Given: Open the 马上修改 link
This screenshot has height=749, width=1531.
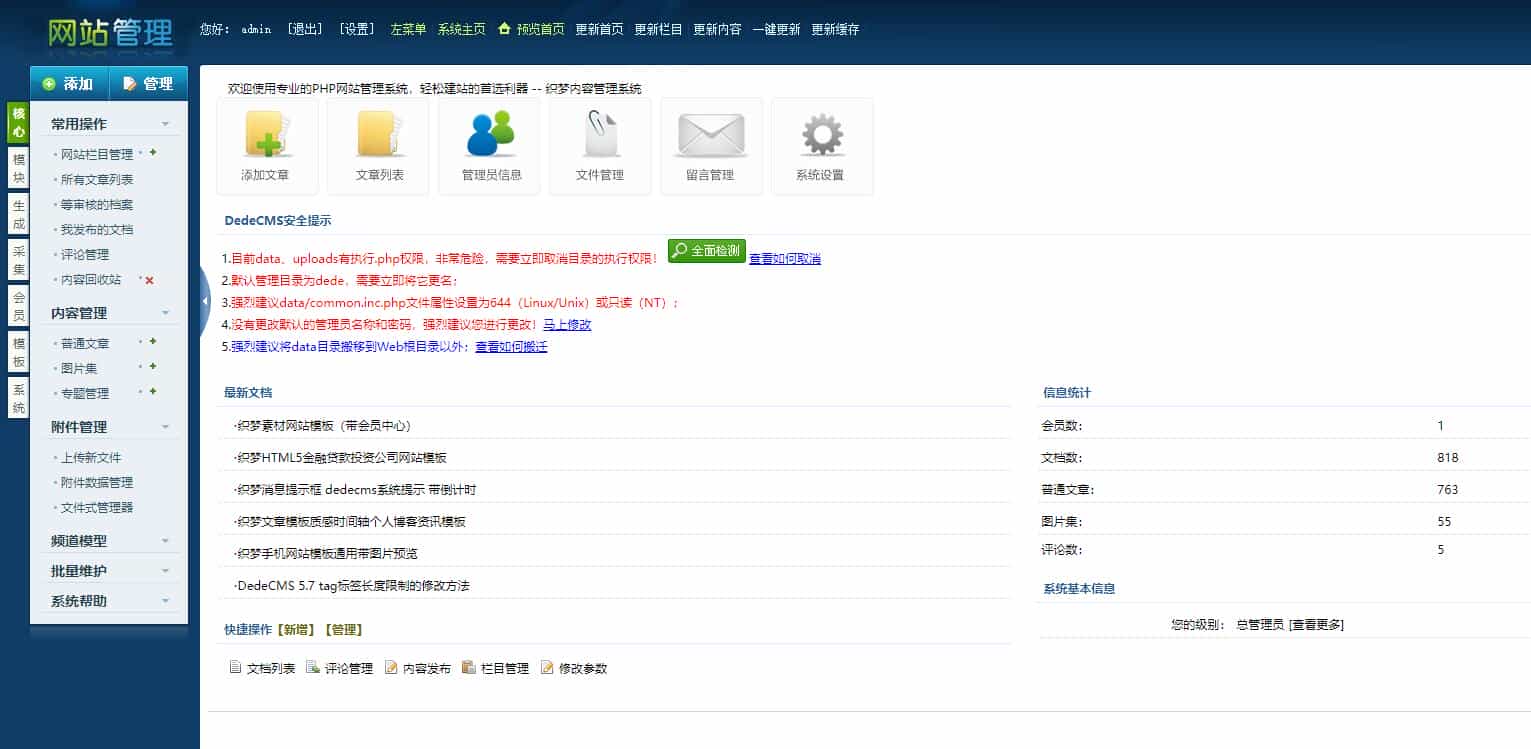Looking at the screenshot, I should coord(566,324).
